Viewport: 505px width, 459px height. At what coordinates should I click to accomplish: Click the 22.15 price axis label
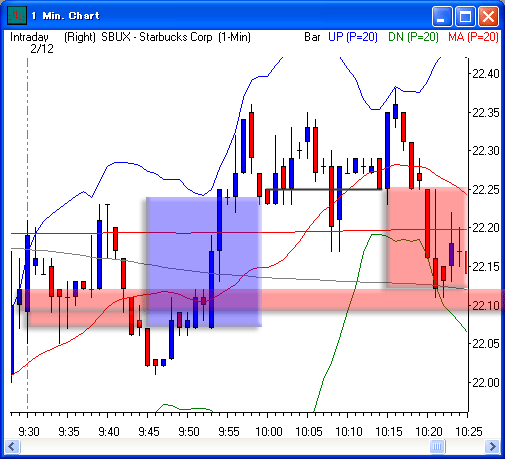pyautogui.click(x=486, y=267)
